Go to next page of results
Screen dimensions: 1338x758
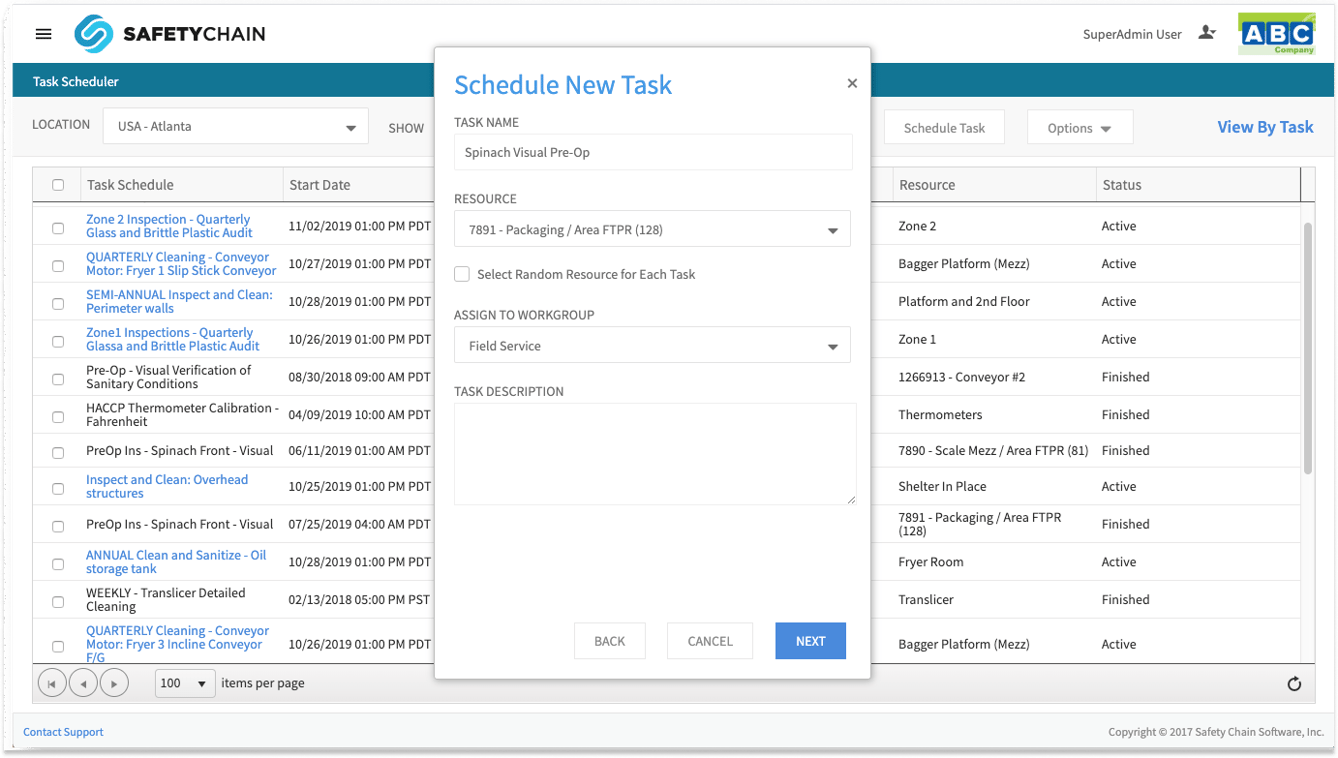click(115, 684)
